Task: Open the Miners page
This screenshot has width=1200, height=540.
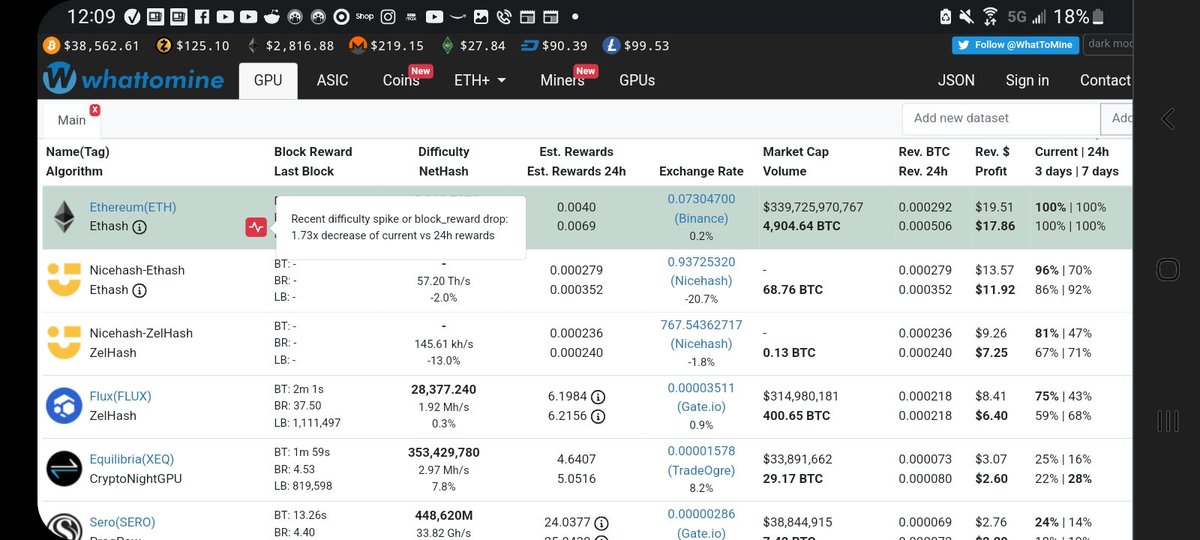Action: (563, 80)
